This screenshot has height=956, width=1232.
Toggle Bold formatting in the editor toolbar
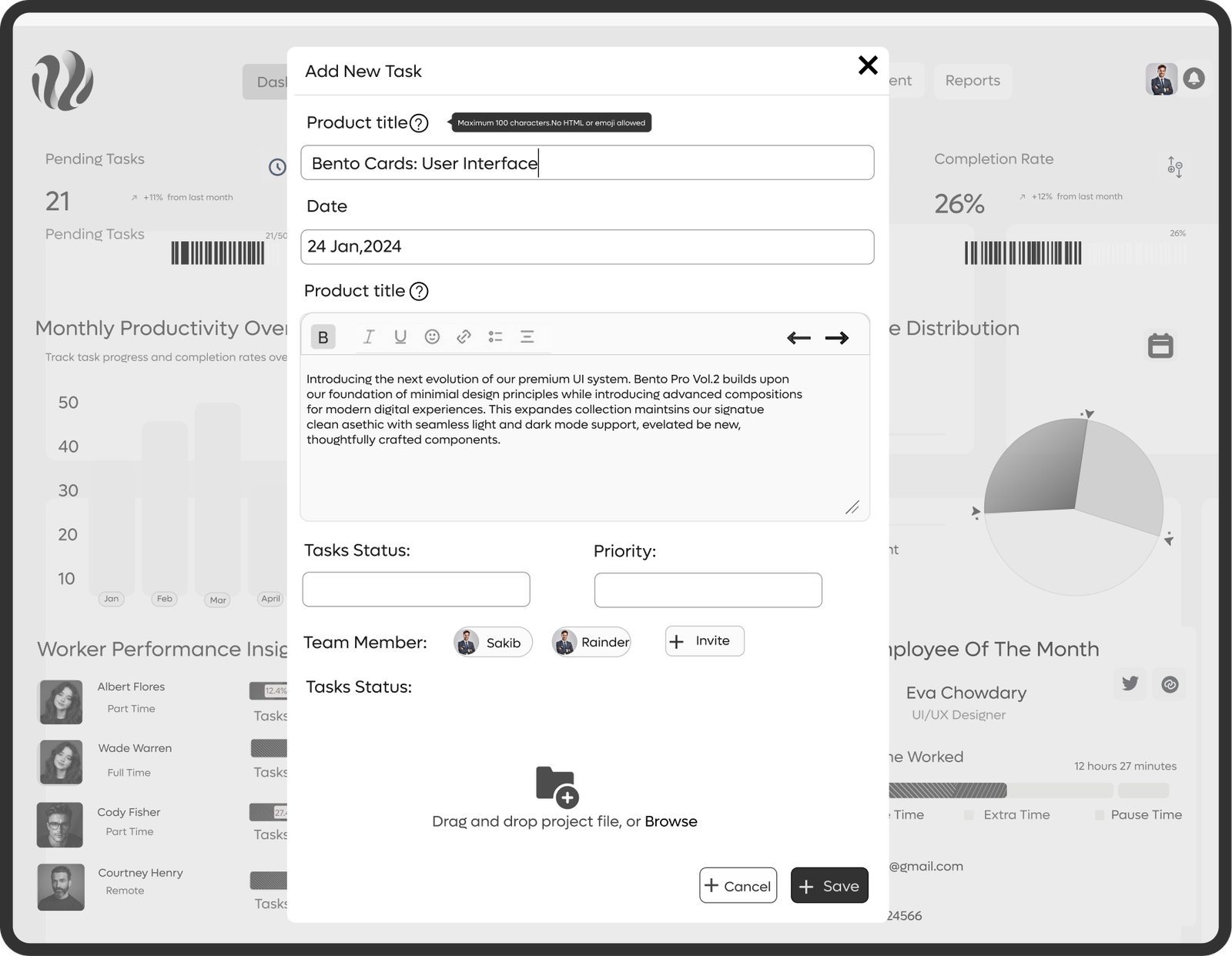pos(323,337)
